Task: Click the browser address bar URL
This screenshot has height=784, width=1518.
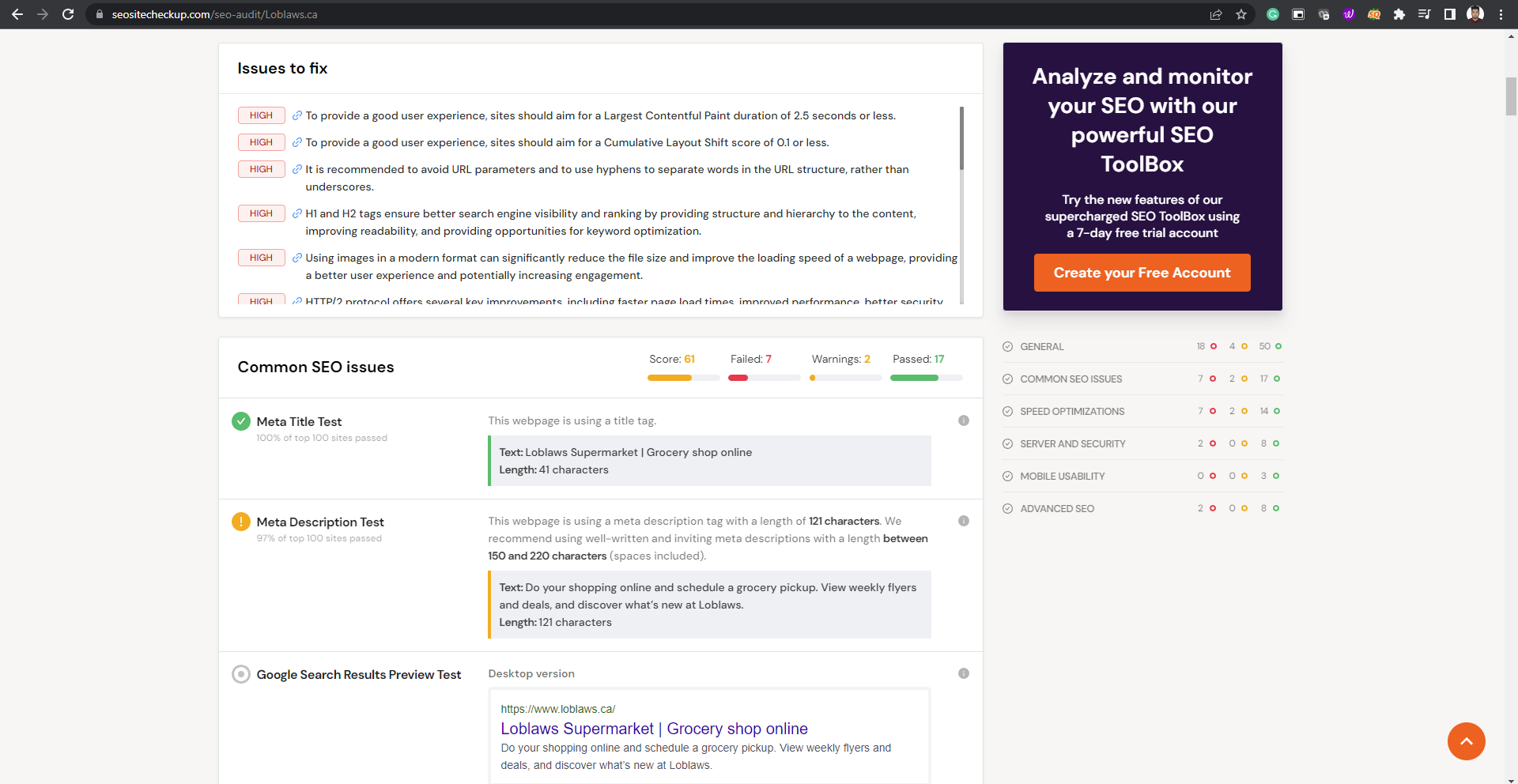Action: click(214, 14)
